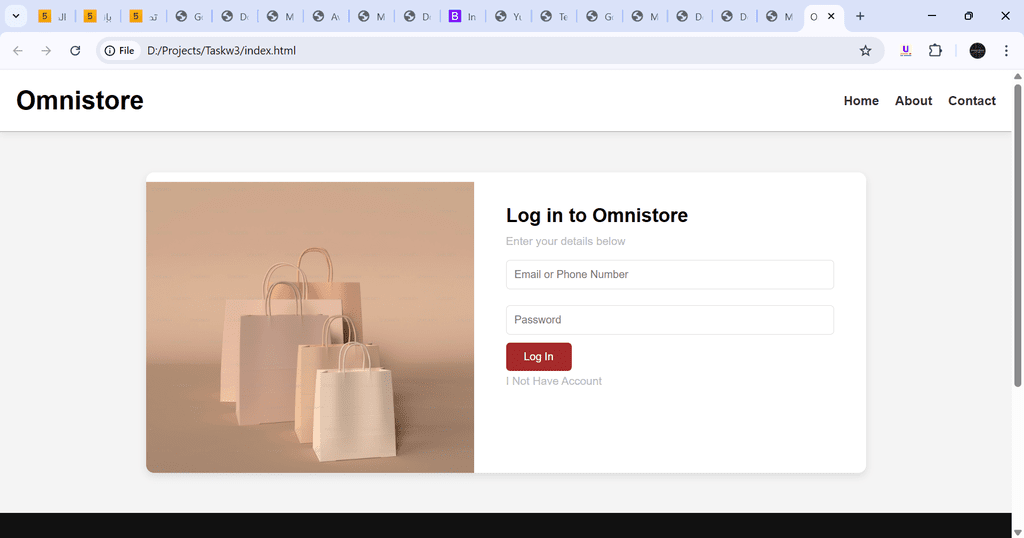The height and width of the screenshot is (538, 1024).
Task: Reload the page with the refresh icon
Action: point(75,50)
